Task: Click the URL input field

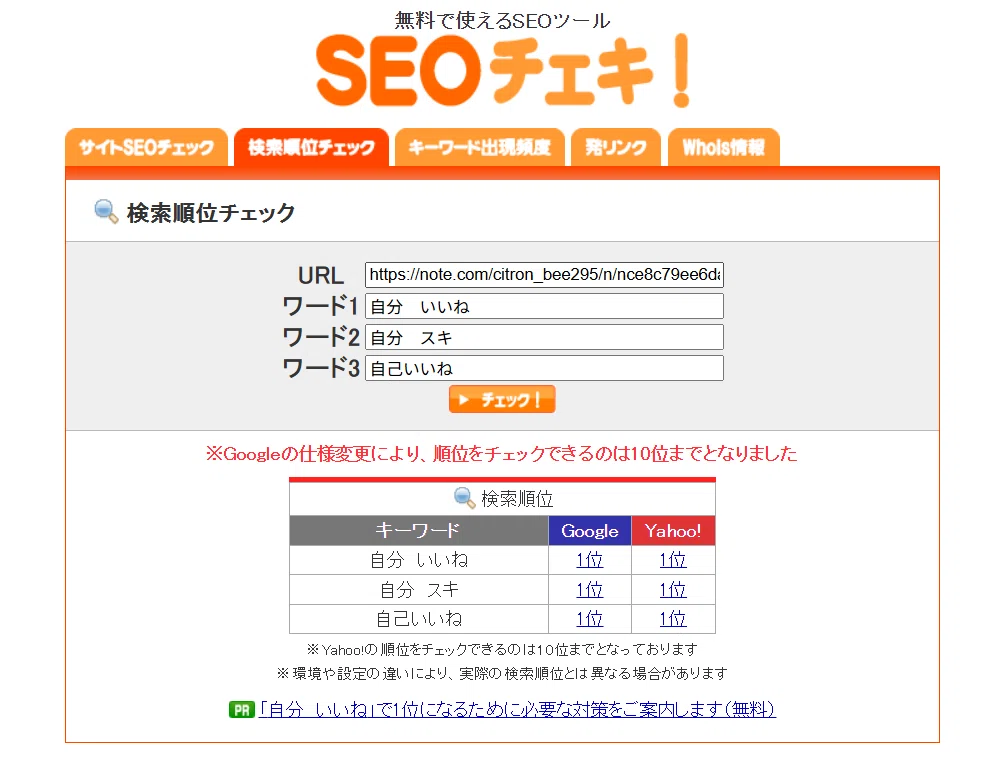Action: [x=544, y=275]
